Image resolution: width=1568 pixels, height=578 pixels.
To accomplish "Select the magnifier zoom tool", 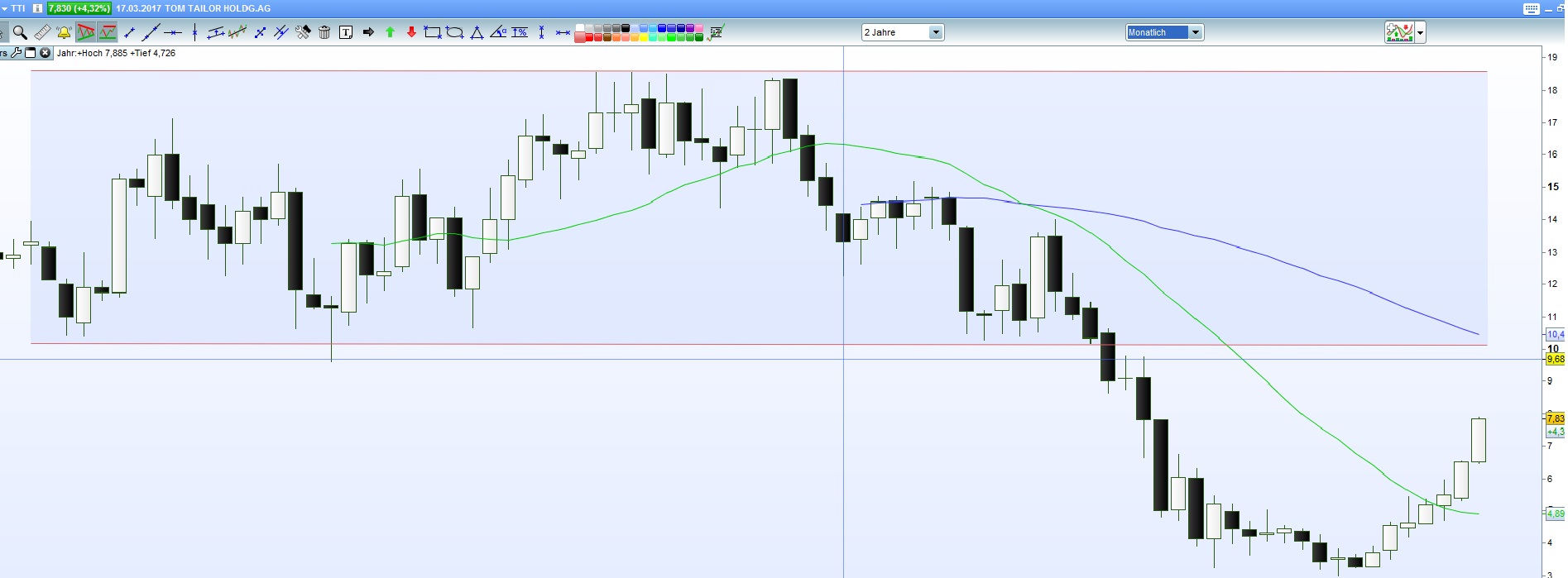I will pyautogui.click(x=20, y=32).
